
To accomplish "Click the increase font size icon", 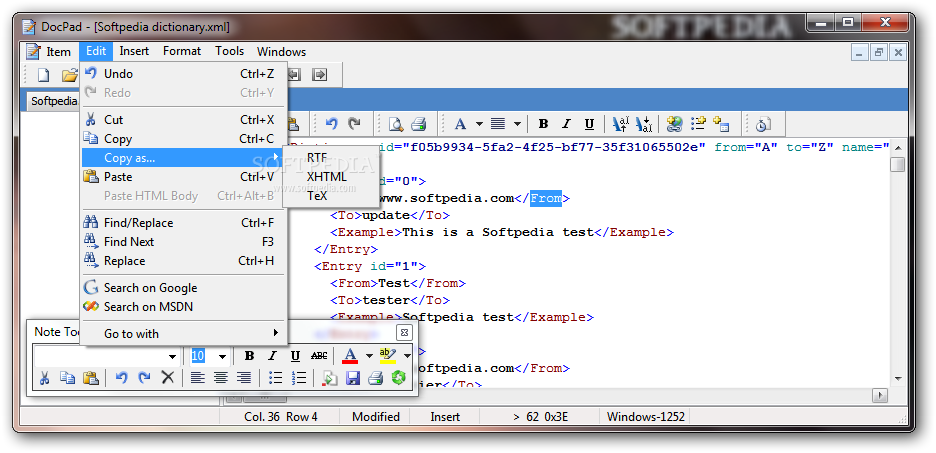I will coord(621,124).
